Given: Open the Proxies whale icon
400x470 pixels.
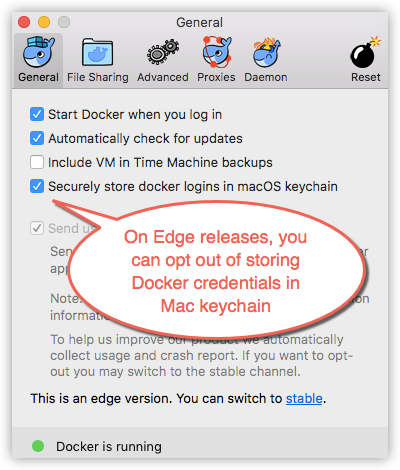Looking at the screenshot, I should (x=216, y=52).
